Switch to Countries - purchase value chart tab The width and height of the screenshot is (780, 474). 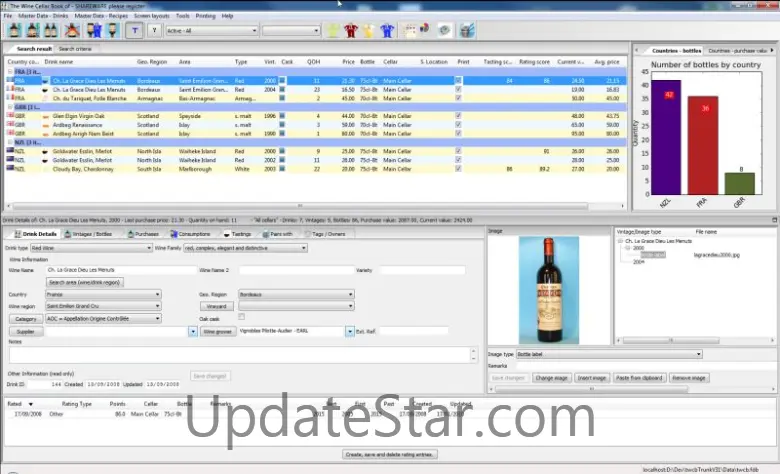coord(737,51)
